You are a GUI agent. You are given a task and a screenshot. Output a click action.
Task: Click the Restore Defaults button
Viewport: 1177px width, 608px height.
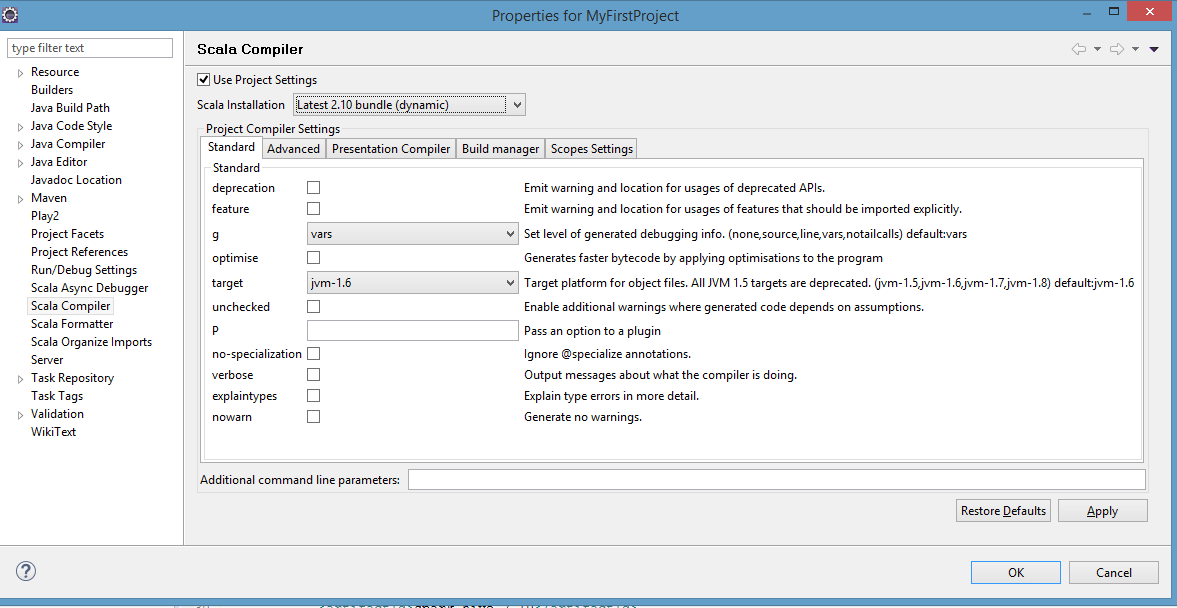1002,510
